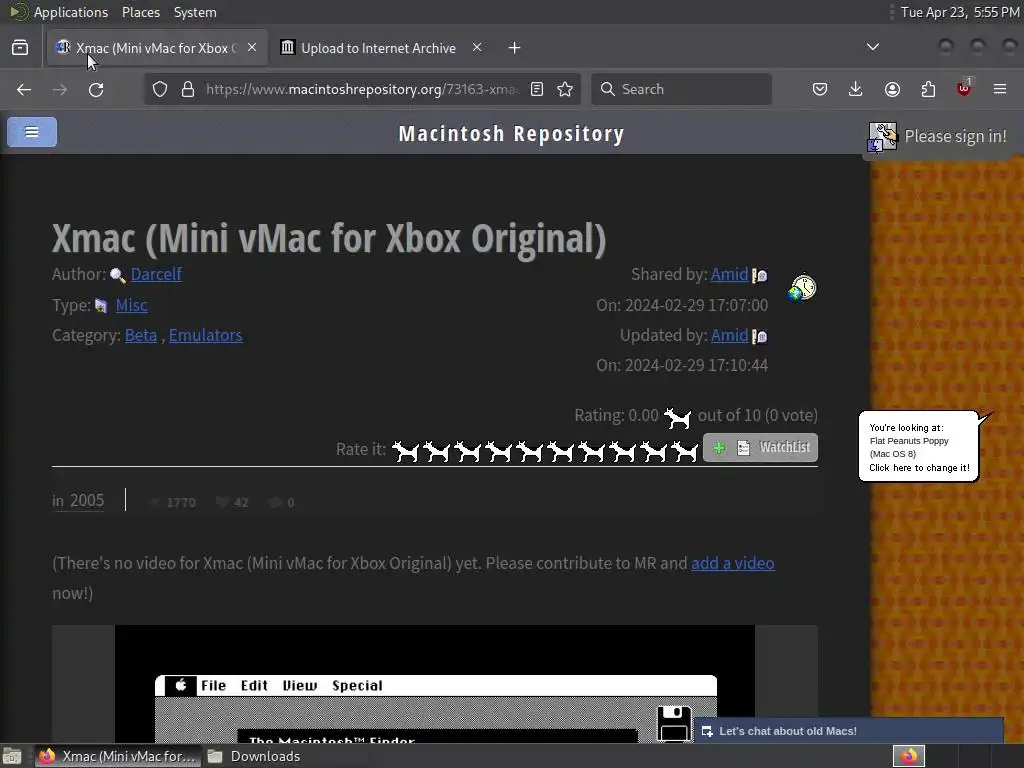Open the Firefox account icon
1024x768 pixels.
[892, 89]
